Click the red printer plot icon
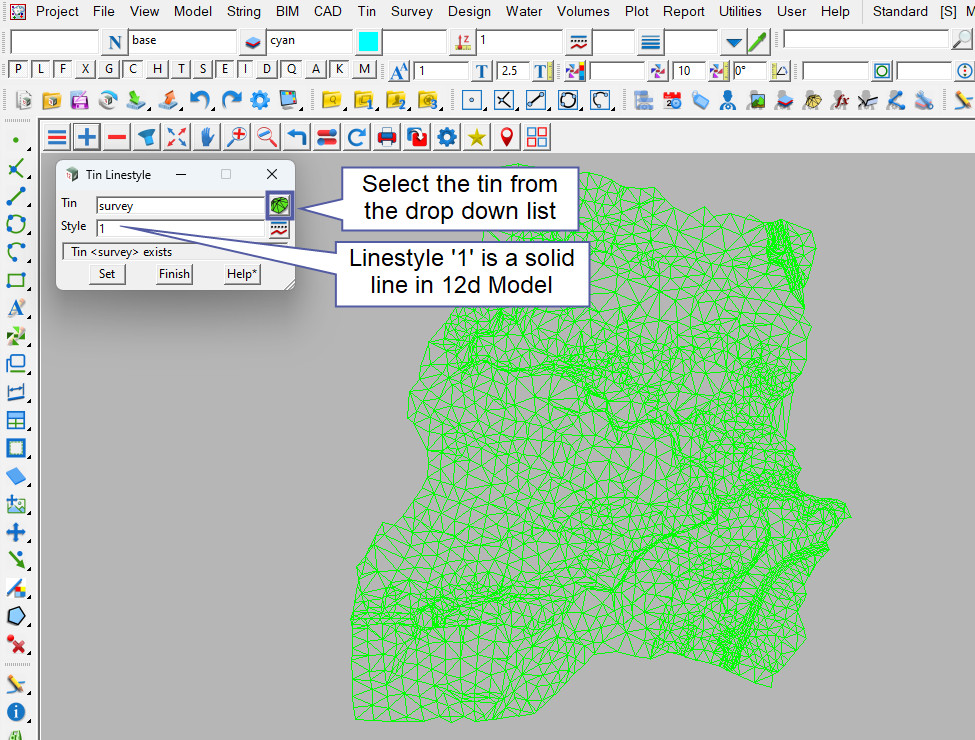Viewport: 975px width, 740px height. [x=387, y=137]
